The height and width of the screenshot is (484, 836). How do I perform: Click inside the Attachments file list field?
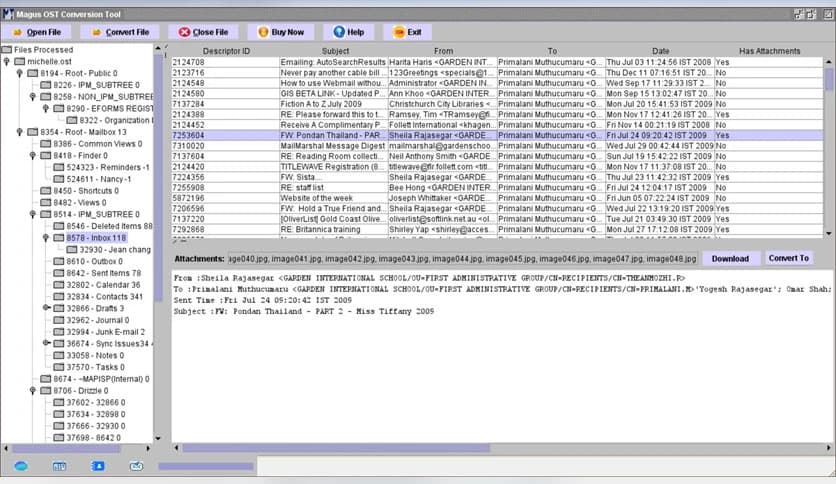point(462,259)
